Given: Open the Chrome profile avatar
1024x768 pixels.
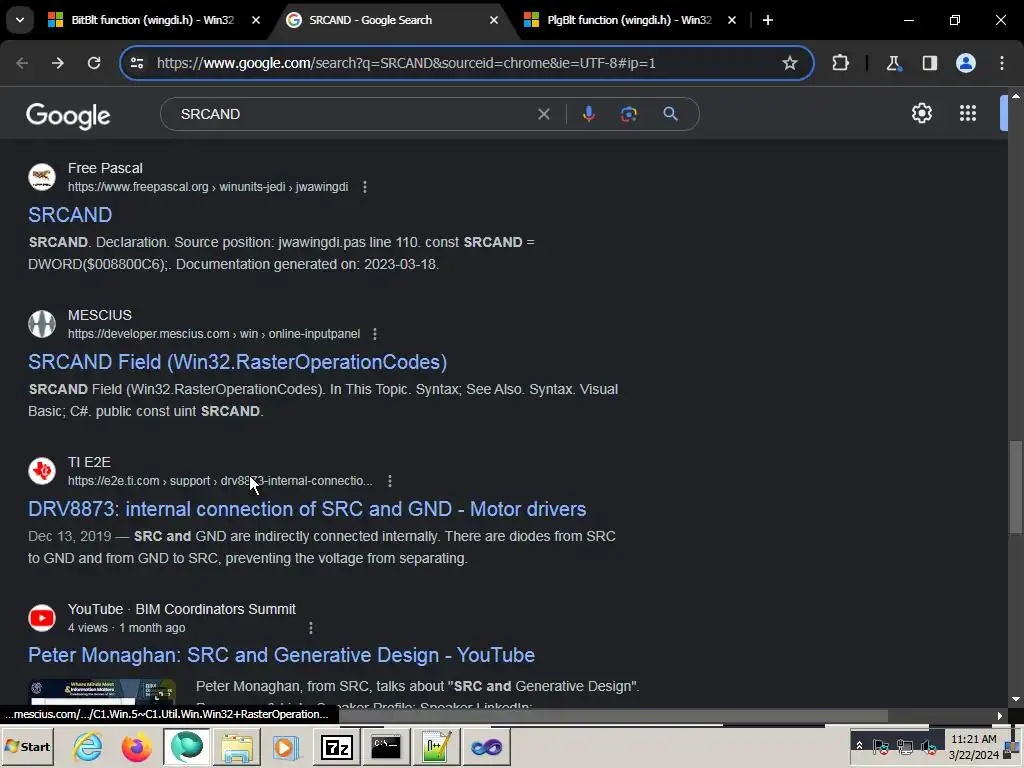Looking at the screenshot, I should point(966,63).
